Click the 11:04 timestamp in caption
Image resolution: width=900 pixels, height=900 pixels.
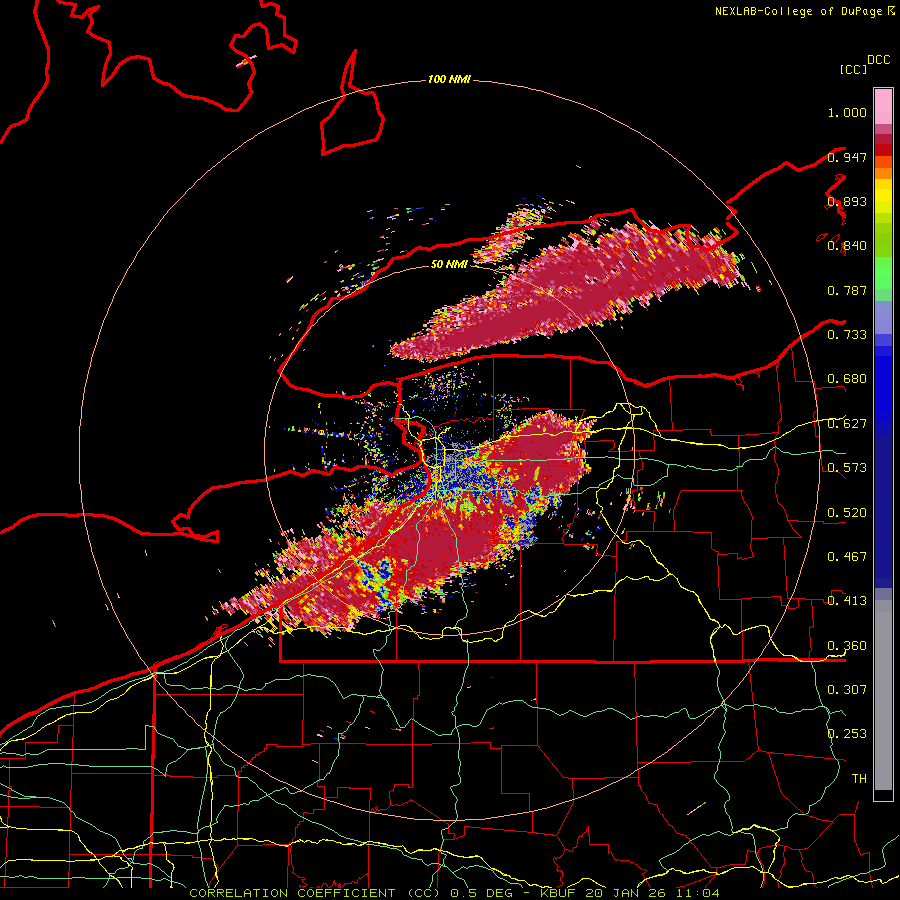coord(697,893)
